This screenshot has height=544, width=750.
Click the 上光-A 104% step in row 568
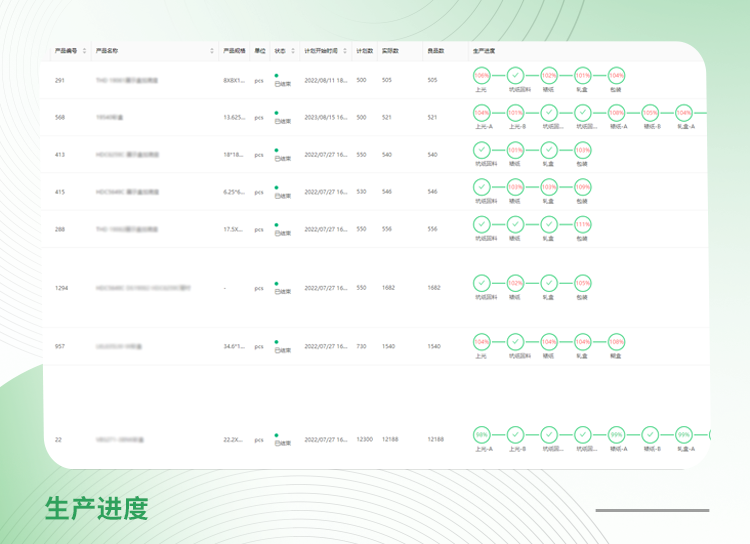click(481, 113)
